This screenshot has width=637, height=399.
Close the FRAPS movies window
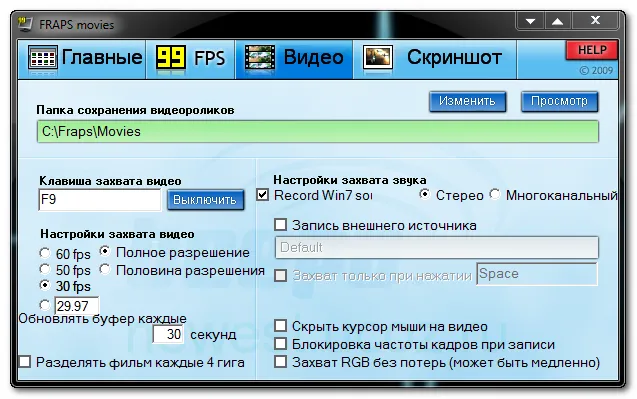[595, 20]
